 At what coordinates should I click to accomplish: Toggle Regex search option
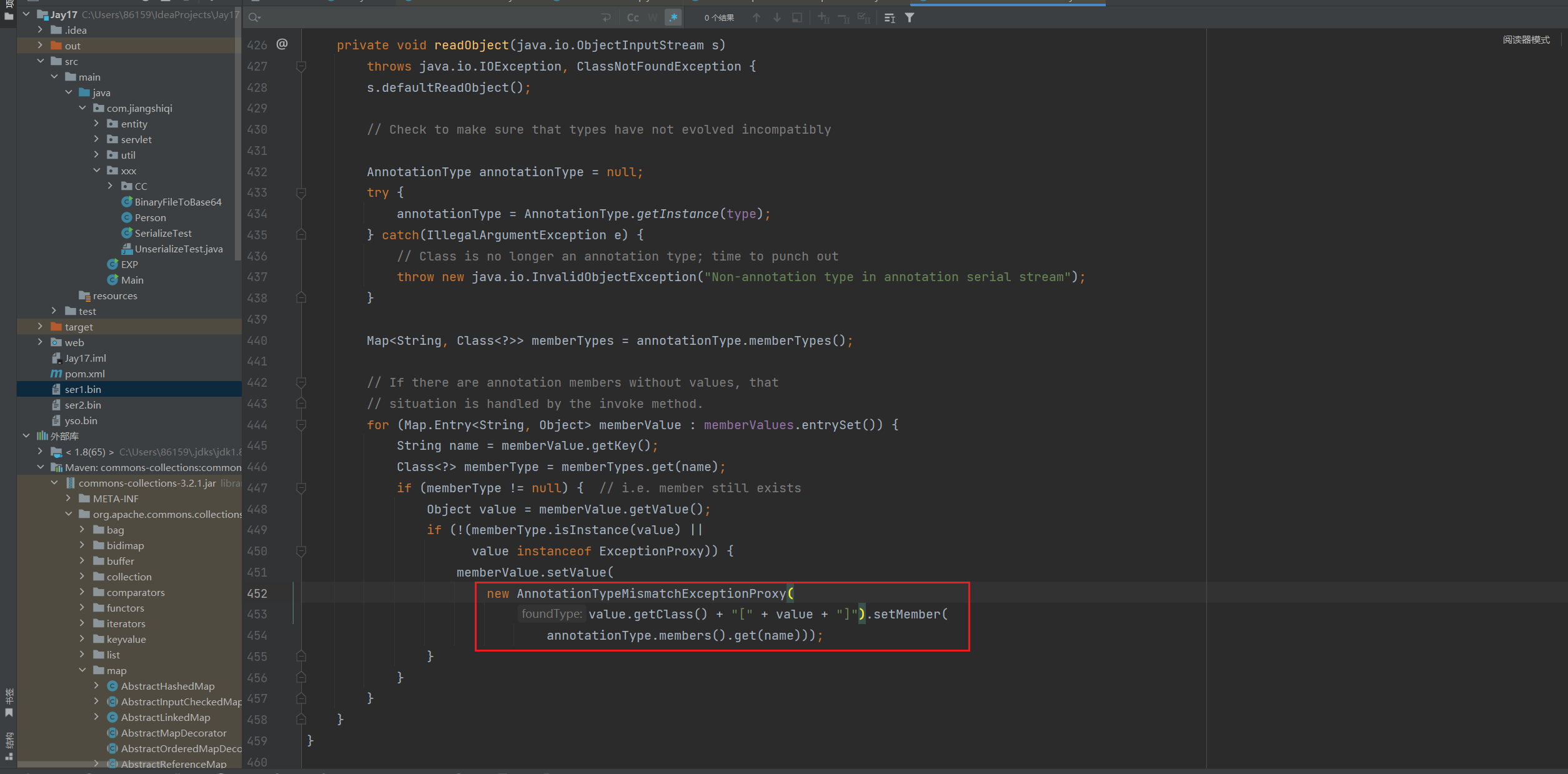[673, 17]
